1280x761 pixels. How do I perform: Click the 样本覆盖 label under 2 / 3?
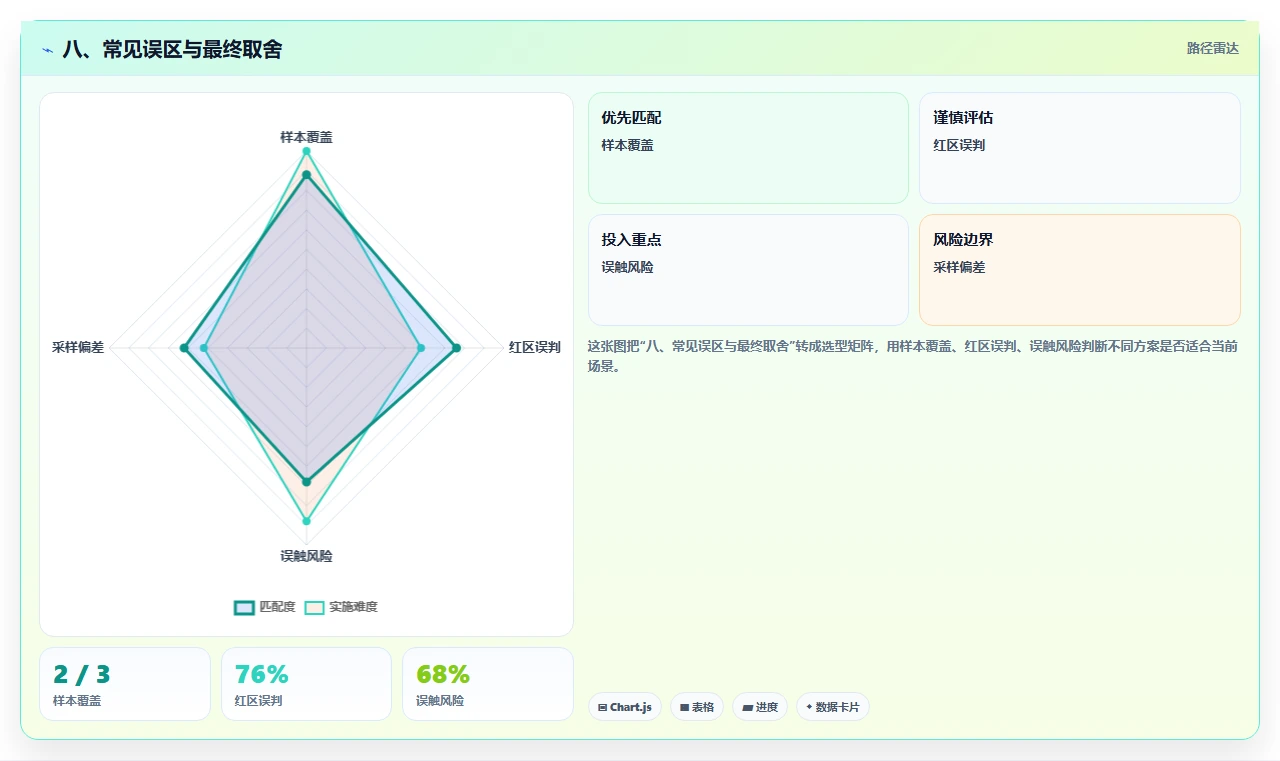[x=77, y=701]
